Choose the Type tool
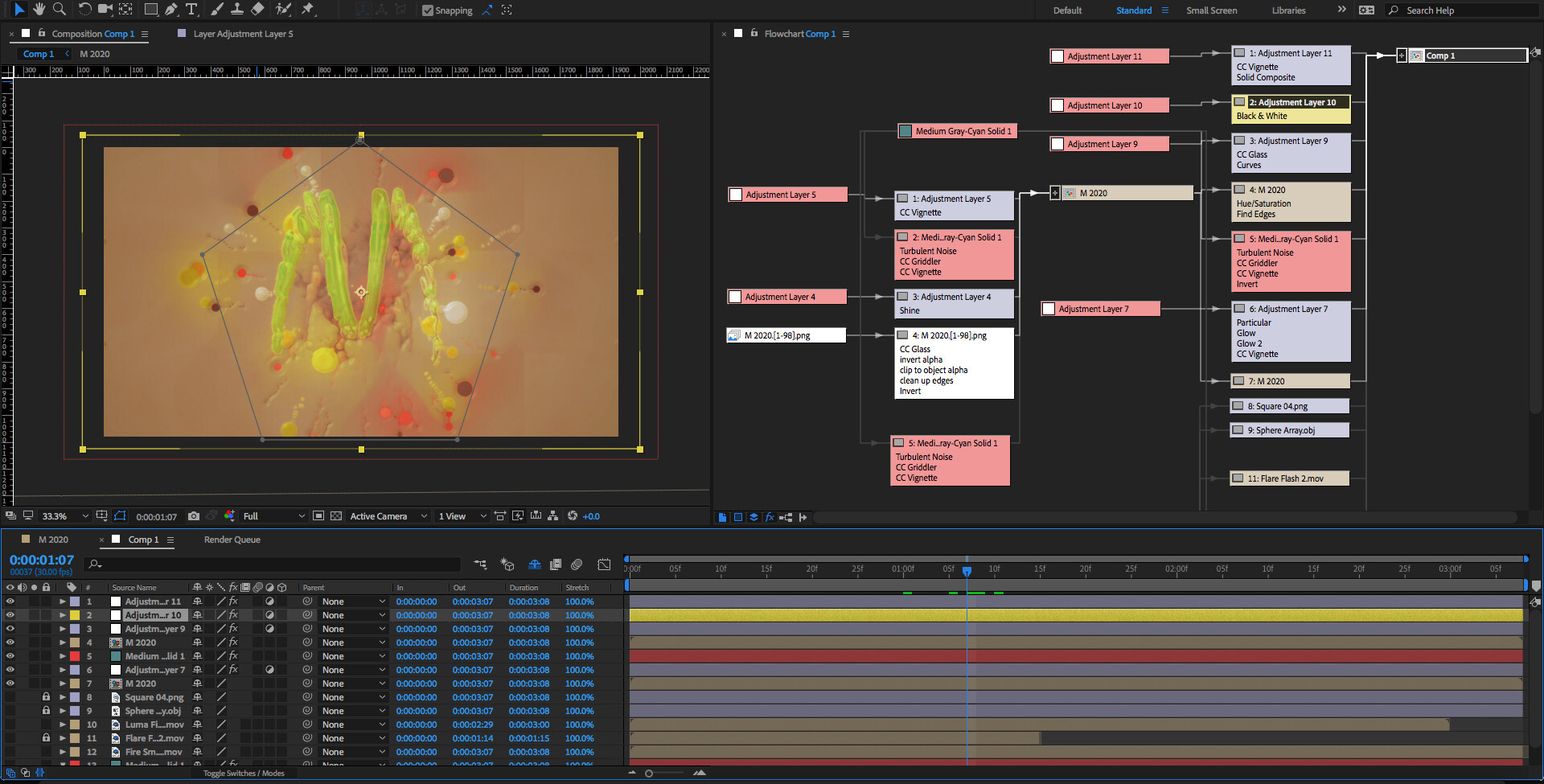The width and height of the screenshot is (1544, 784). pyautogui.click(x=191, y=10)
